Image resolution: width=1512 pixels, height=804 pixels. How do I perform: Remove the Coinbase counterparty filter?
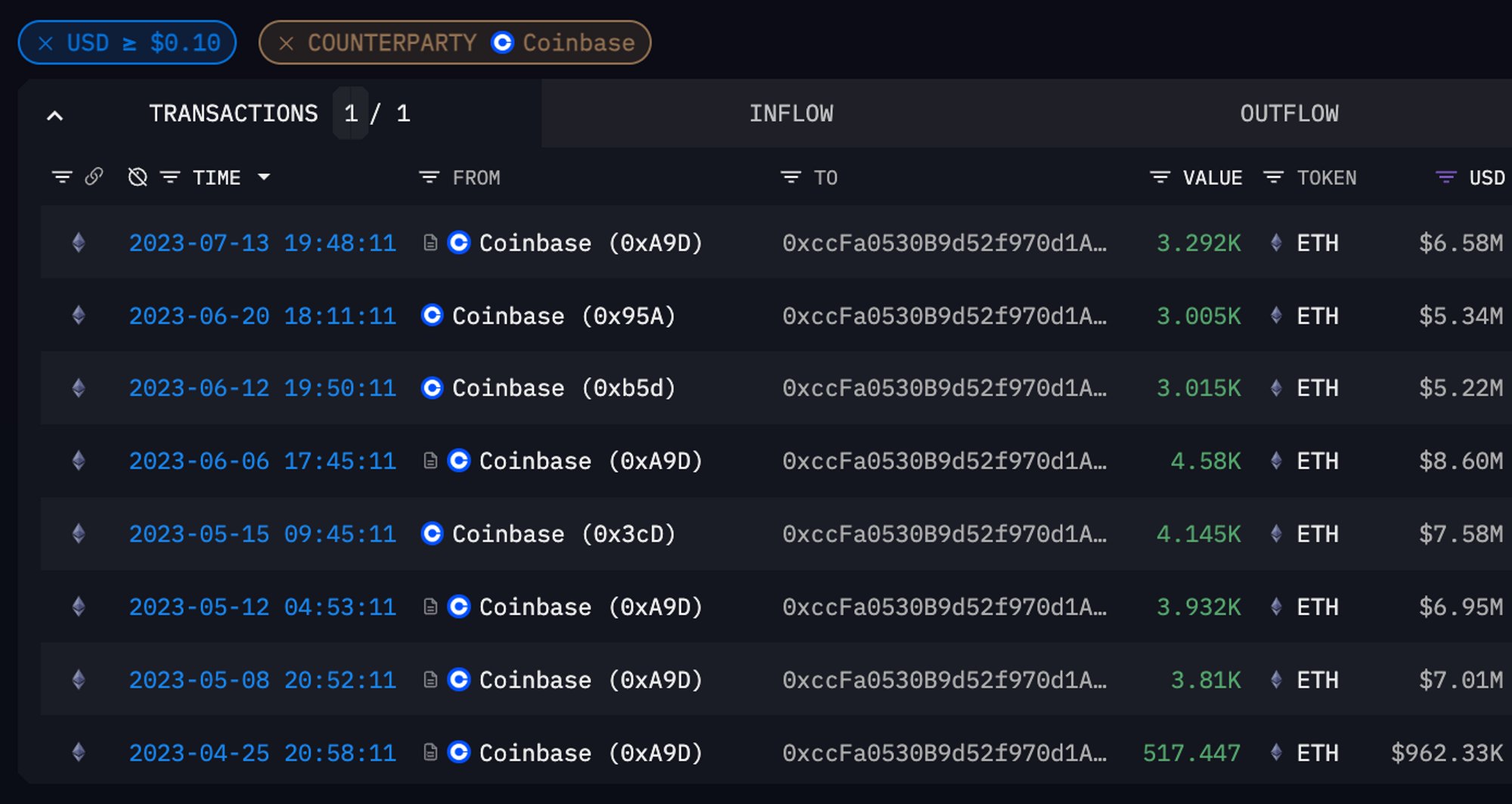[x=286, y=43]
